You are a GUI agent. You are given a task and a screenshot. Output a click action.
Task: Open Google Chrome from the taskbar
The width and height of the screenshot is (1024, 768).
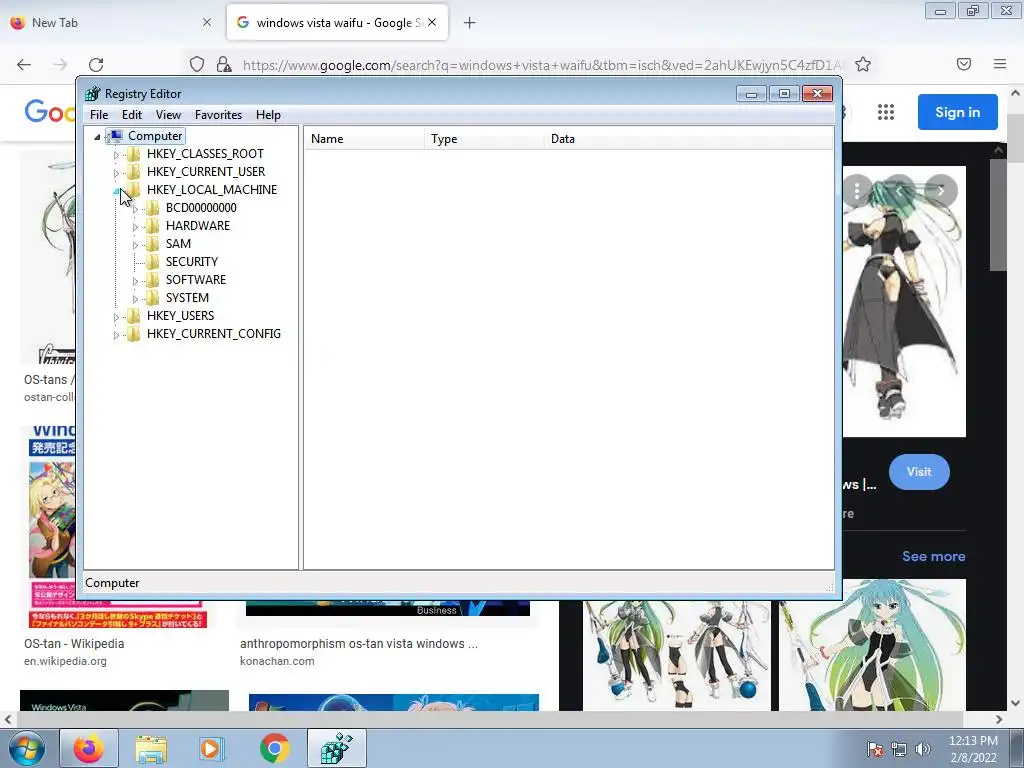[x=274, y=748]
